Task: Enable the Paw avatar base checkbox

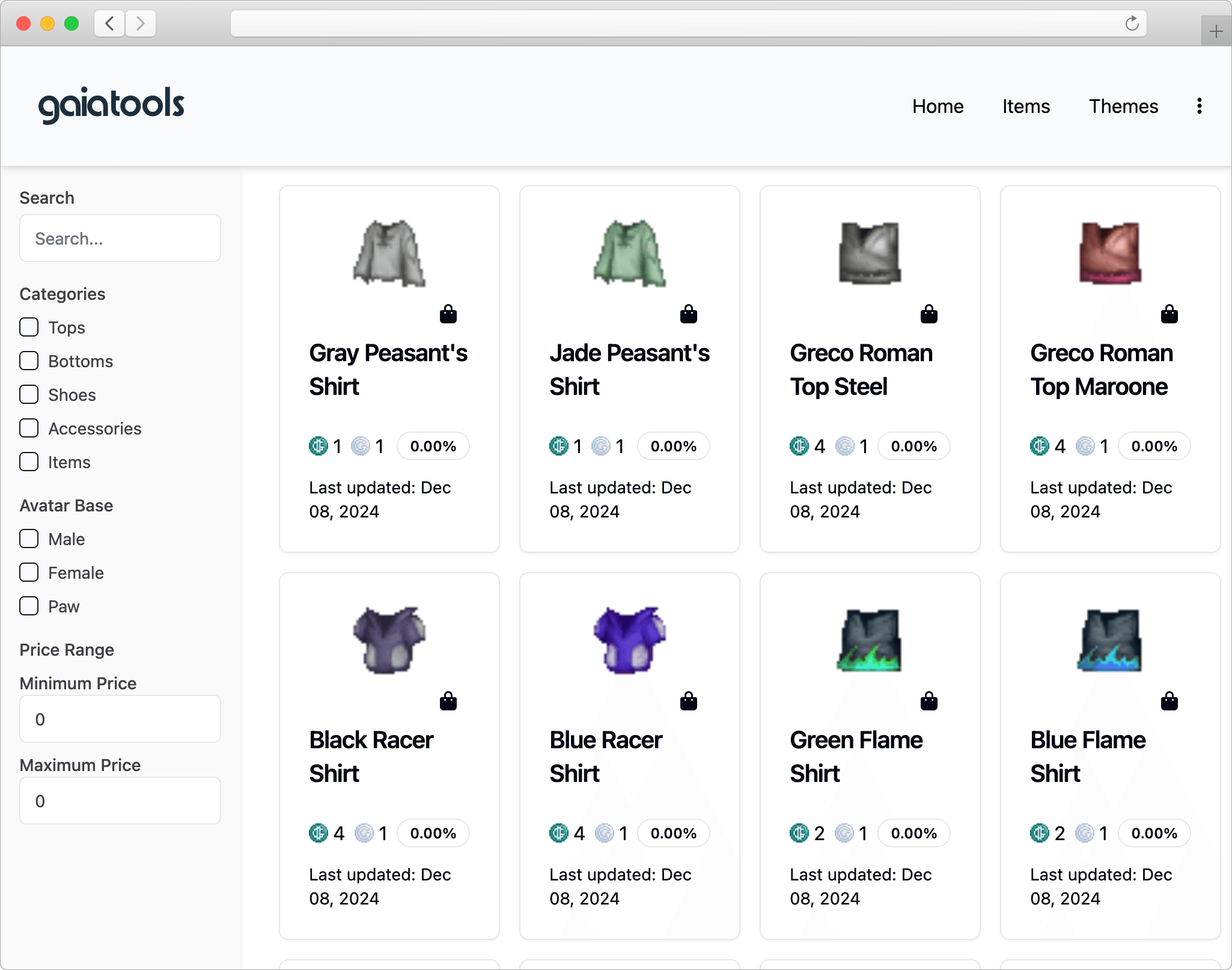Action: pos(29,606)
